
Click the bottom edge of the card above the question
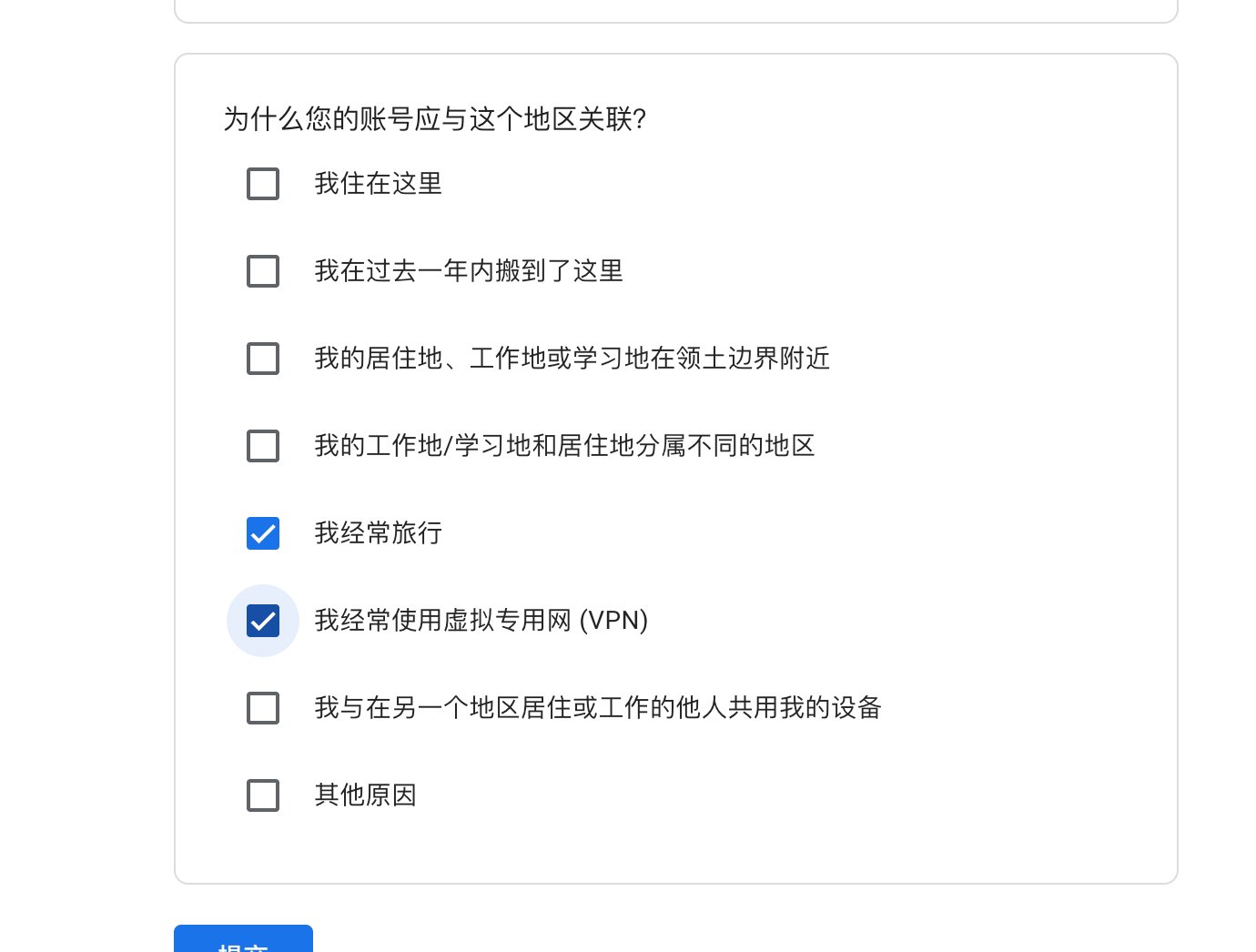point(675,20)
